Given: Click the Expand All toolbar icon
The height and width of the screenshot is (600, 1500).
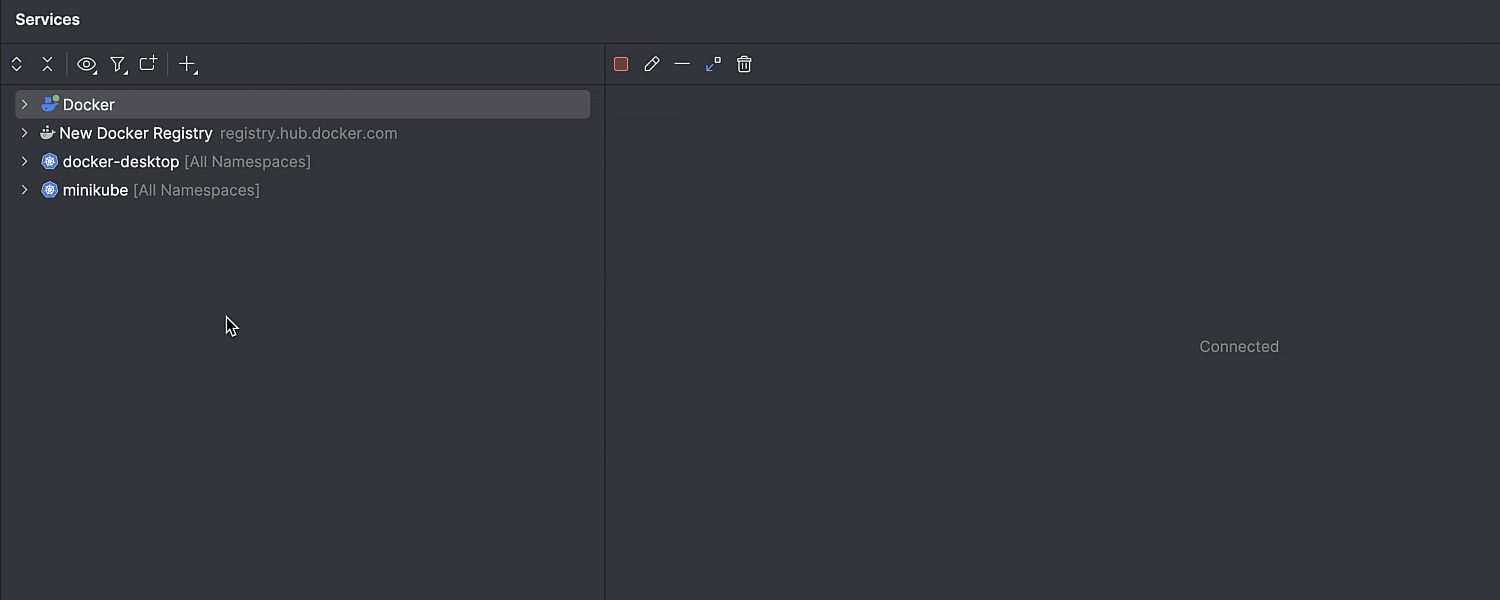Looking at the screenshot, I should point(17,64).
